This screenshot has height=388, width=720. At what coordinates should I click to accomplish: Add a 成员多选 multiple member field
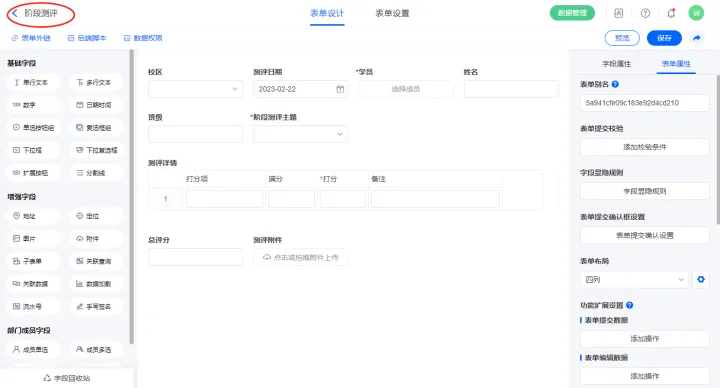pos(96,350)
